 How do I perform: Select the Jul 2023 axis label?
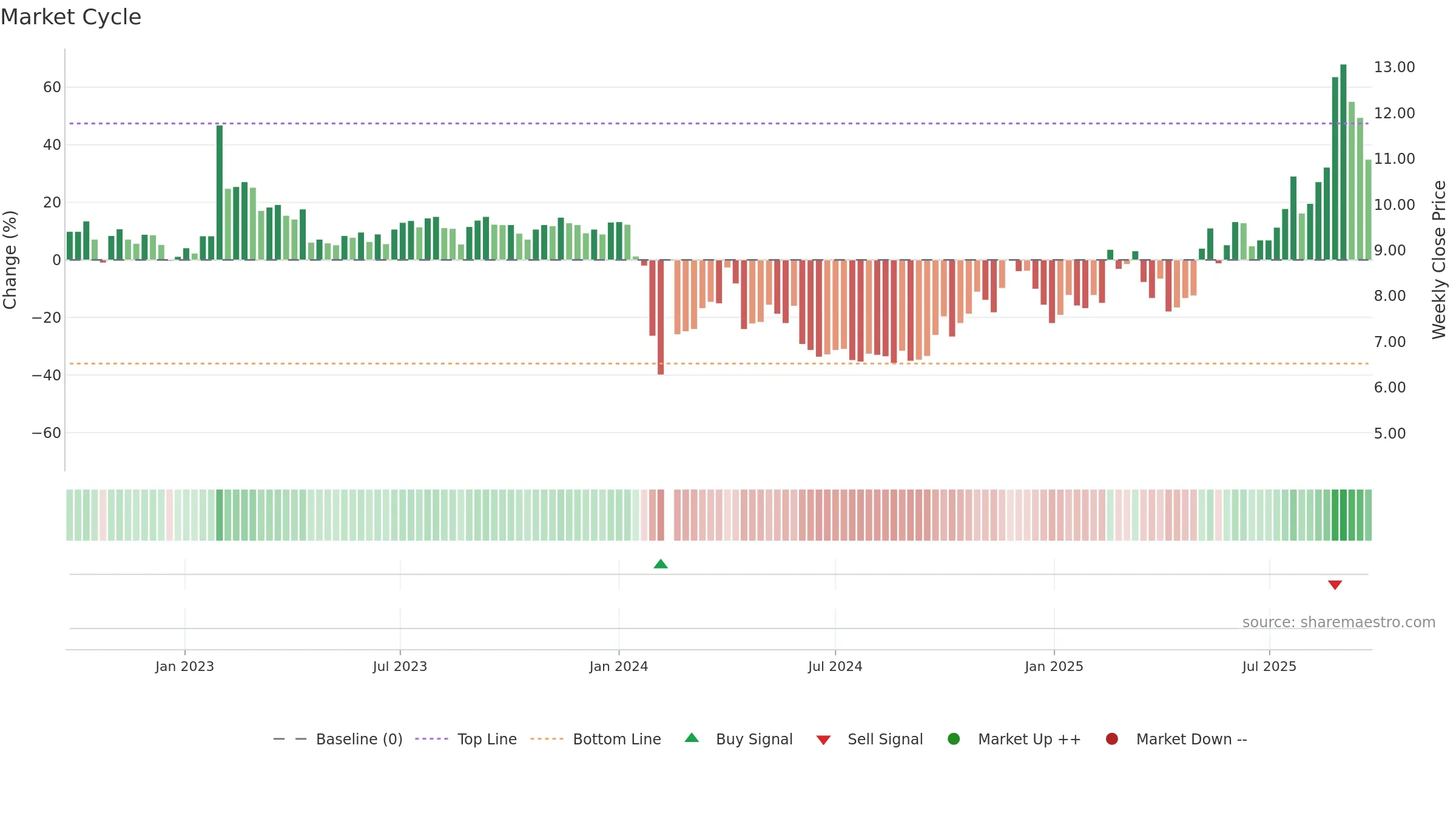coord(400,666)
